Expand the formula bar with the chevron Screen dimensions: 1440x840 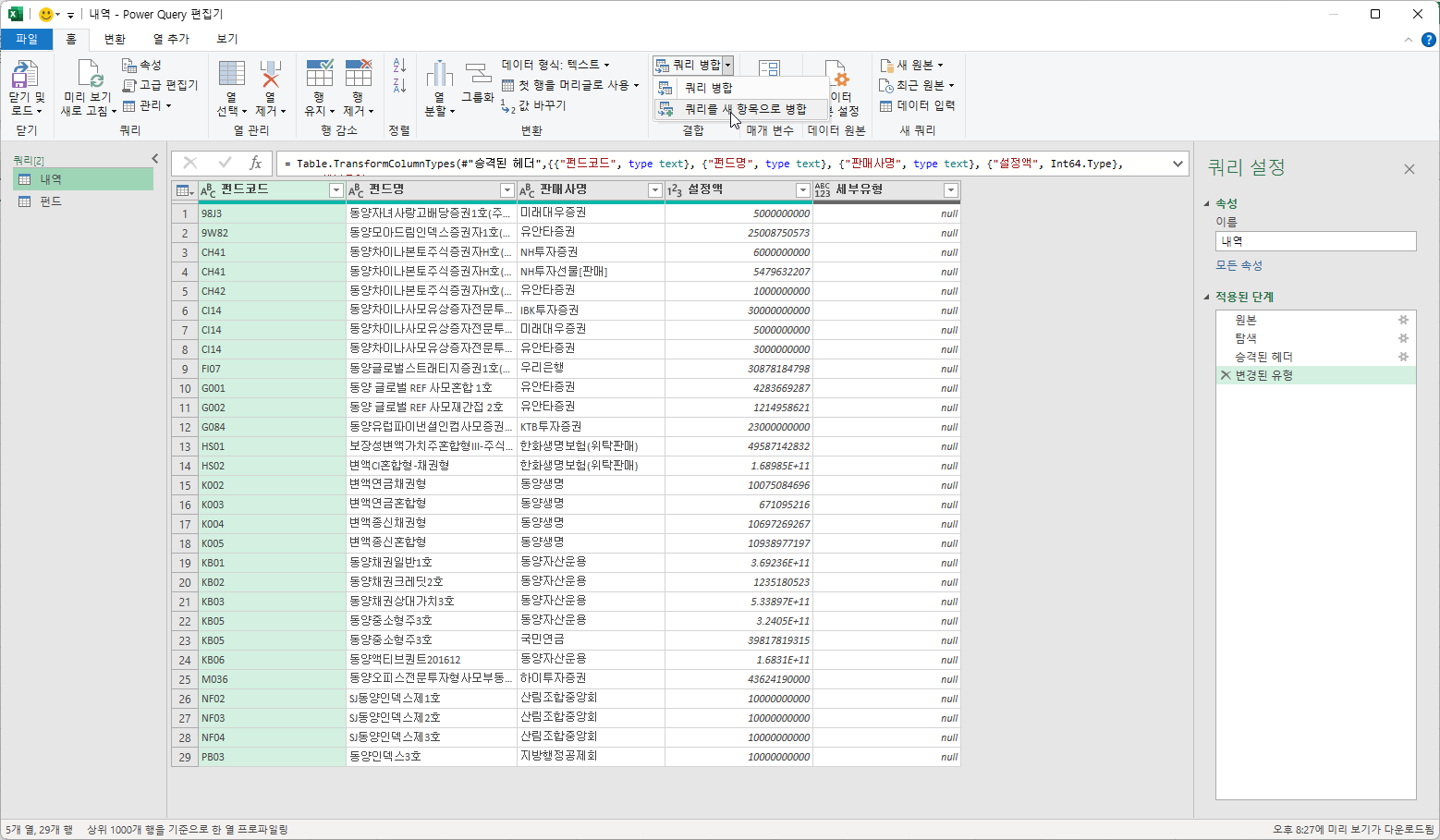[1178, 164]
